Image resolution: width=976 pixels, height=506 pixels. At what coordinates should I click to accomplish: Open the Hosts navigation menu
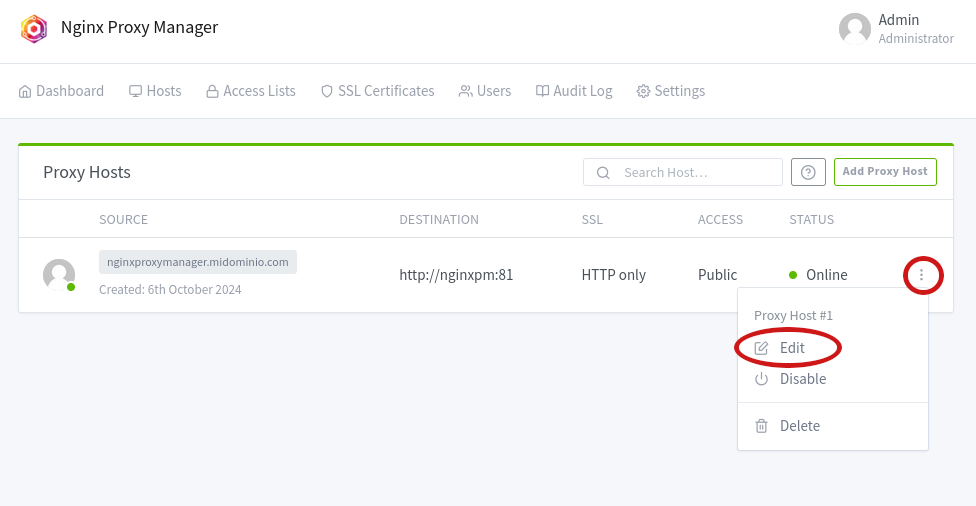pyautogui.click(x=155, y=91)
